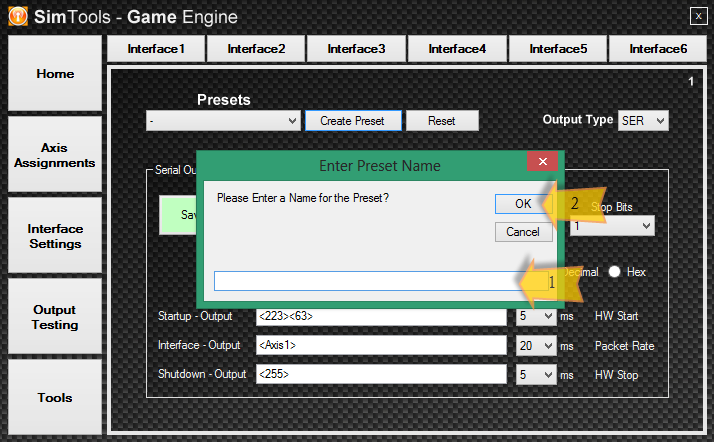This screenshot has width=714, height=442.
Task: Open the Tools section
Action: pos(55,397)
